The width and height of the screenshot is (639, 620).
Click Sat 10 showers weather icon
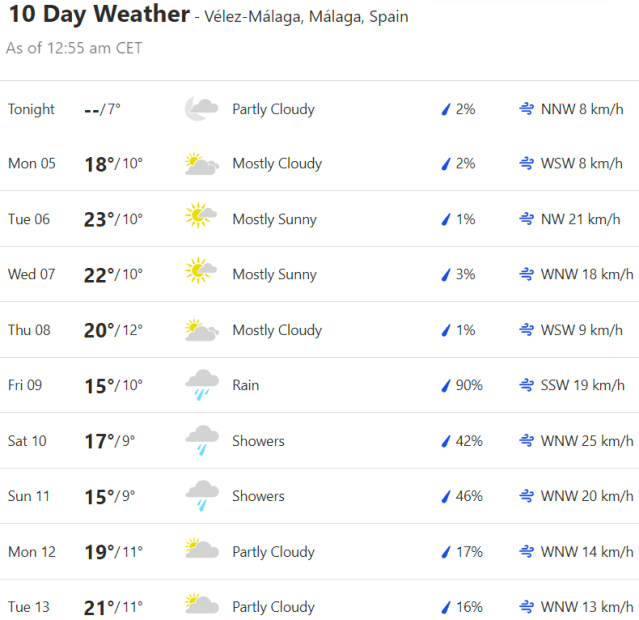pyautogui.click(x=201, y=441)
